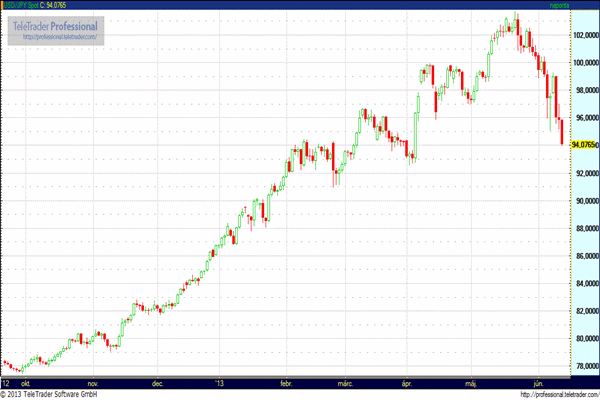Click the 'ápr.' label on the time axis

click(x=406, y=381)
